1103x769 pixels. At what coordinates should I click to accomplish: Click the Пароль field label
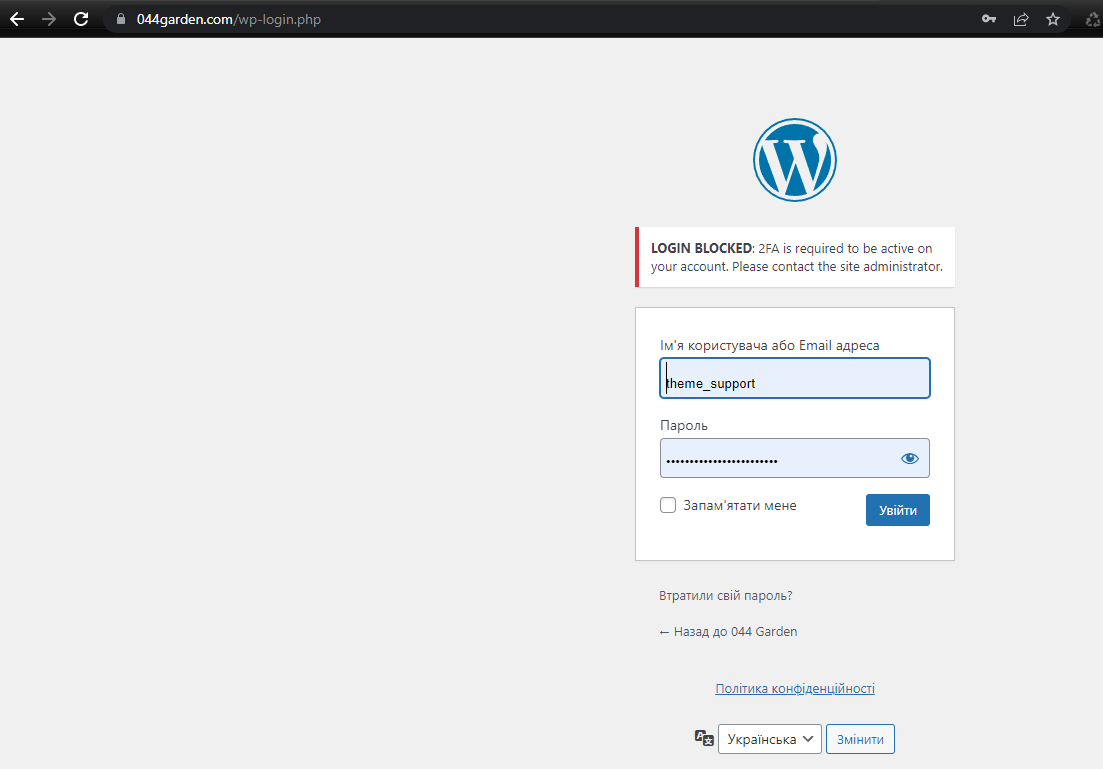click(684, 425)
